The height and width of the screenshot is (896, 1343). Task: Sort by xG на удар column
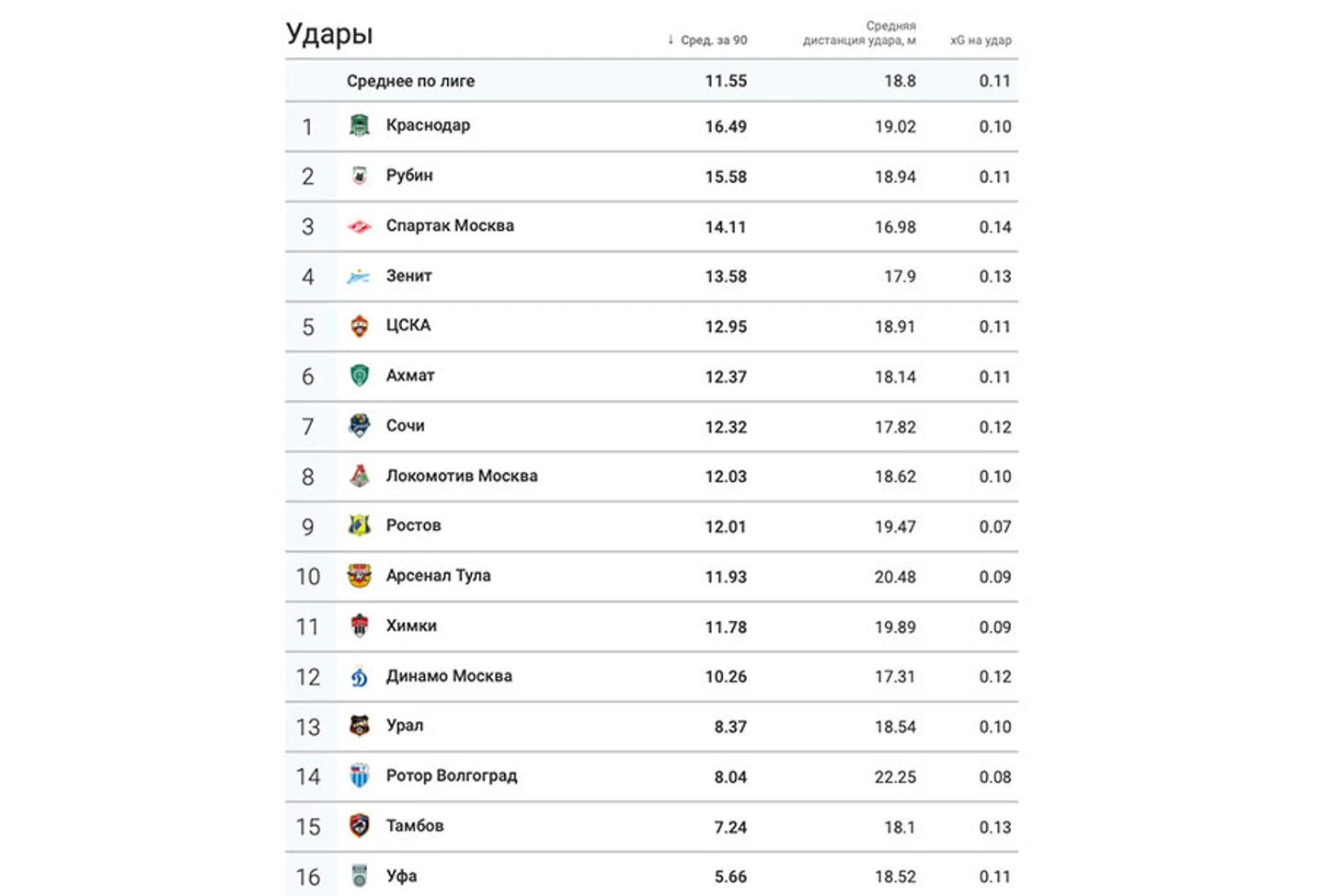point(981,40)
